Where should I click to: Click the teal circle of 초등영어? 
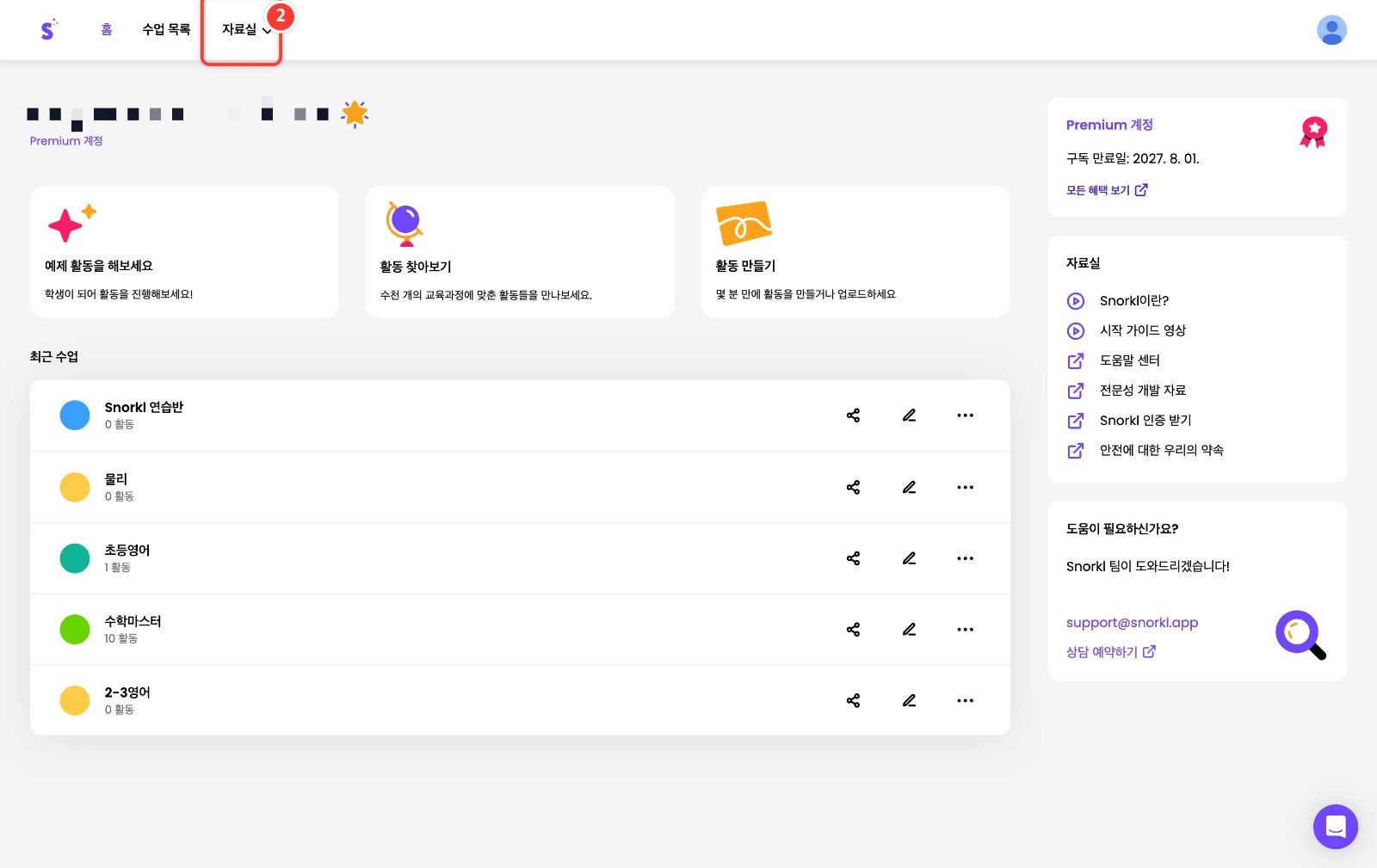pos(75,558)
